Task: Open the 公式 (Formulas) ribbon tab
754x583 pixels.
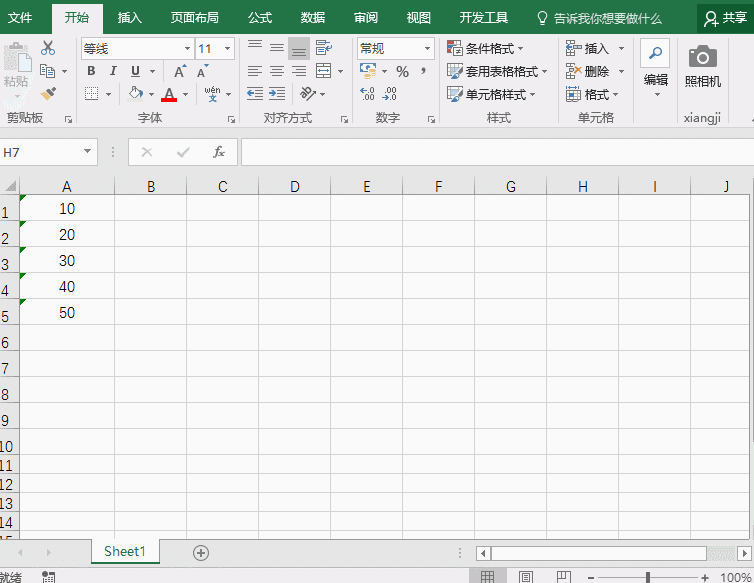Action: tap(259, 17)
